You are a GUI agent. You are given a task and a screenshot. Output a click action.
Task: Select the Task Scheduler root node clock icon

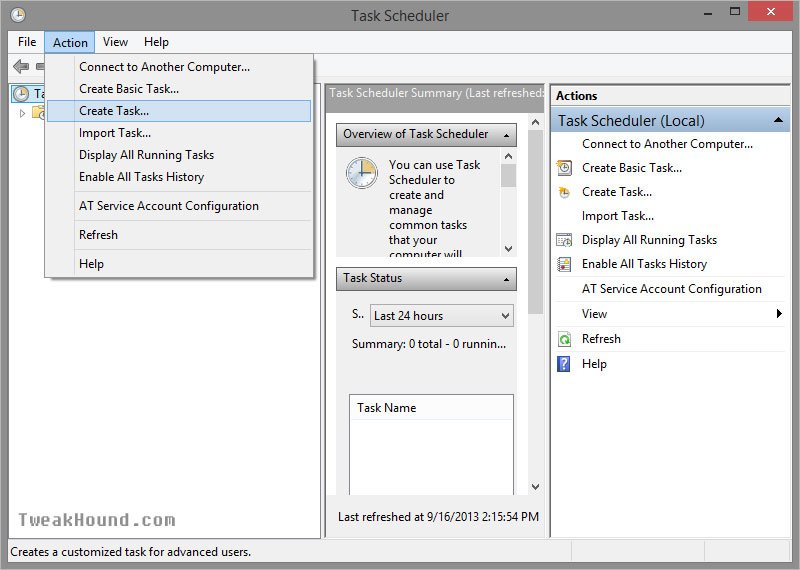21,94
